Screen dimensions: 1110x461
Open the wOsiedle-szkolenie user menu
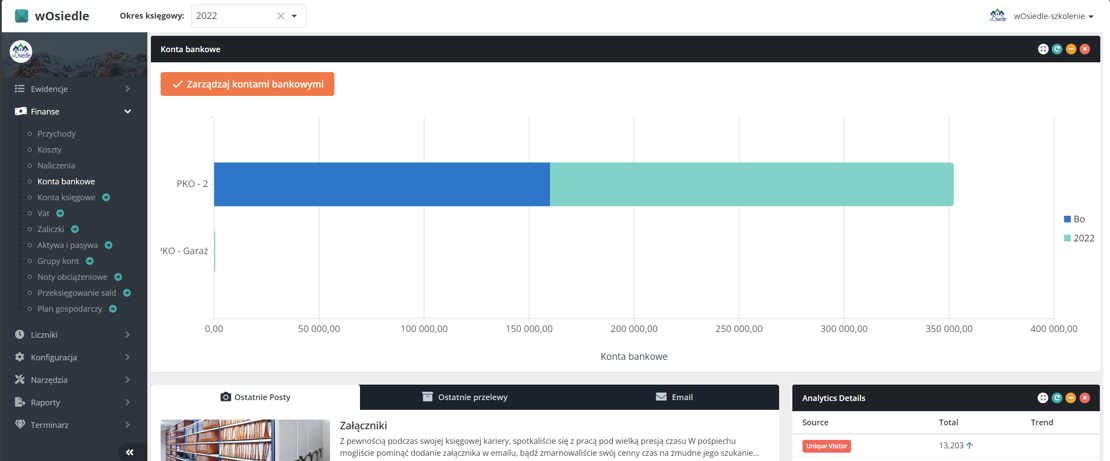point(1051,16)
